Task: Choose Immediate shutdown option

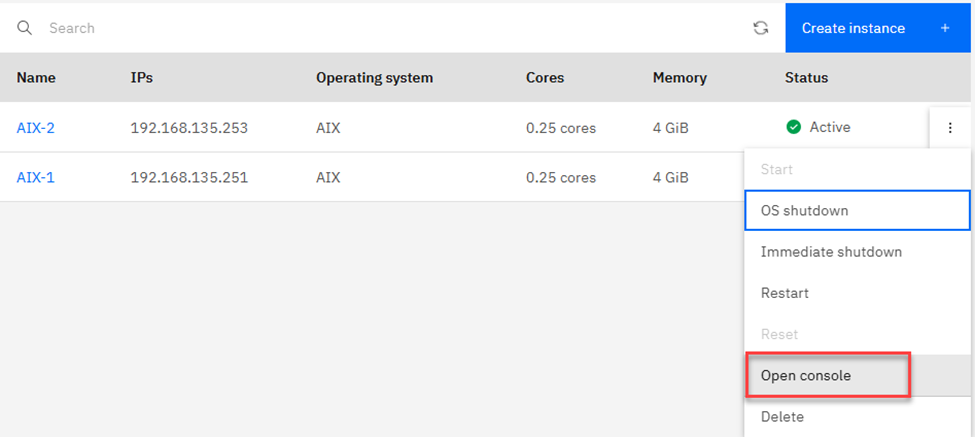Action: pos(857,252)
